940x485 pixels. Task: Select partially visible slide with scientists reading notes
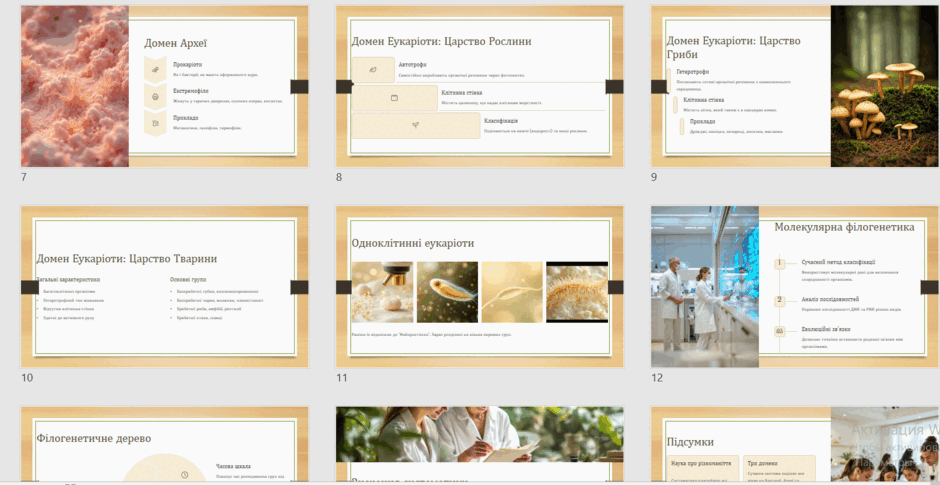[x=480, y=444]
